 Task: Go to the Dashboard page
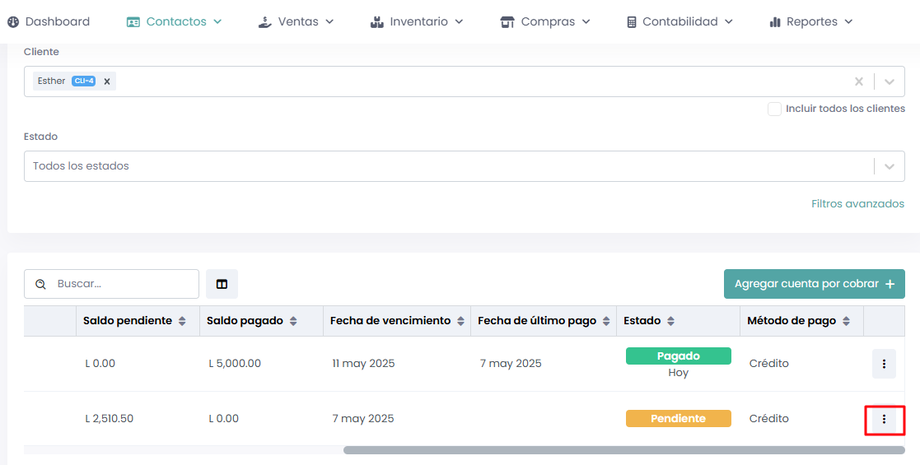tap(48, 21)
